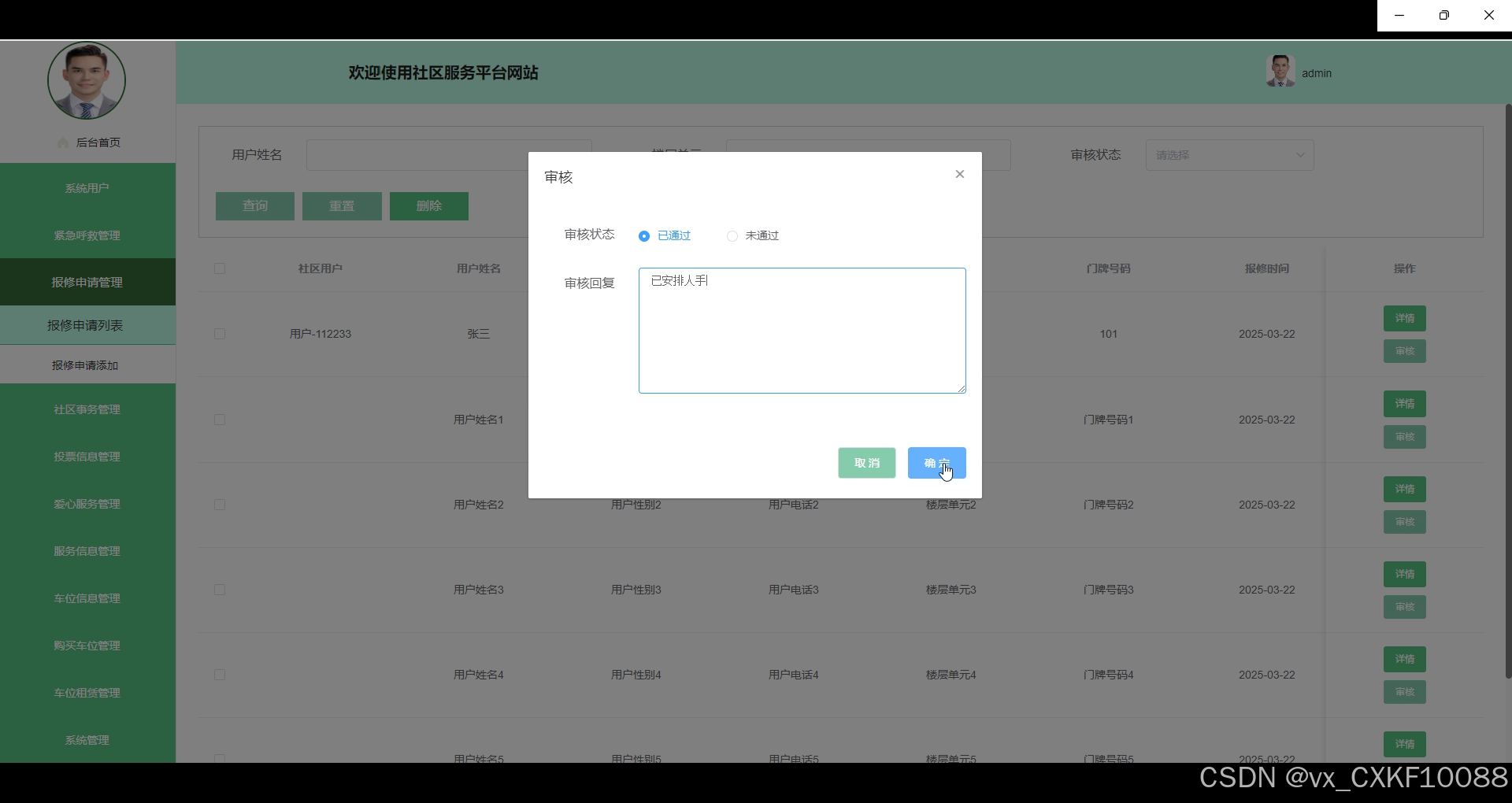Go to 后台首页 home link
Viewport: 1512px width, 803px height.
[98, 142]
